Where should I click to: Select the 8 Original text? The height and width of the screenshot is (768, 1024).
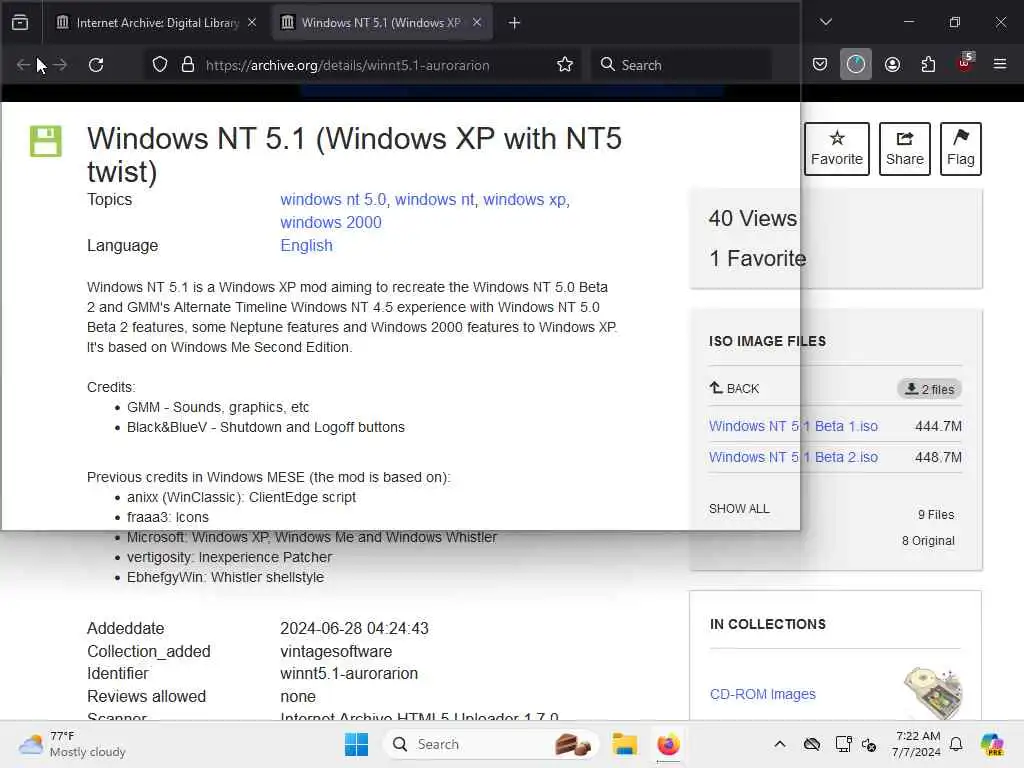(x=928, y=541)
